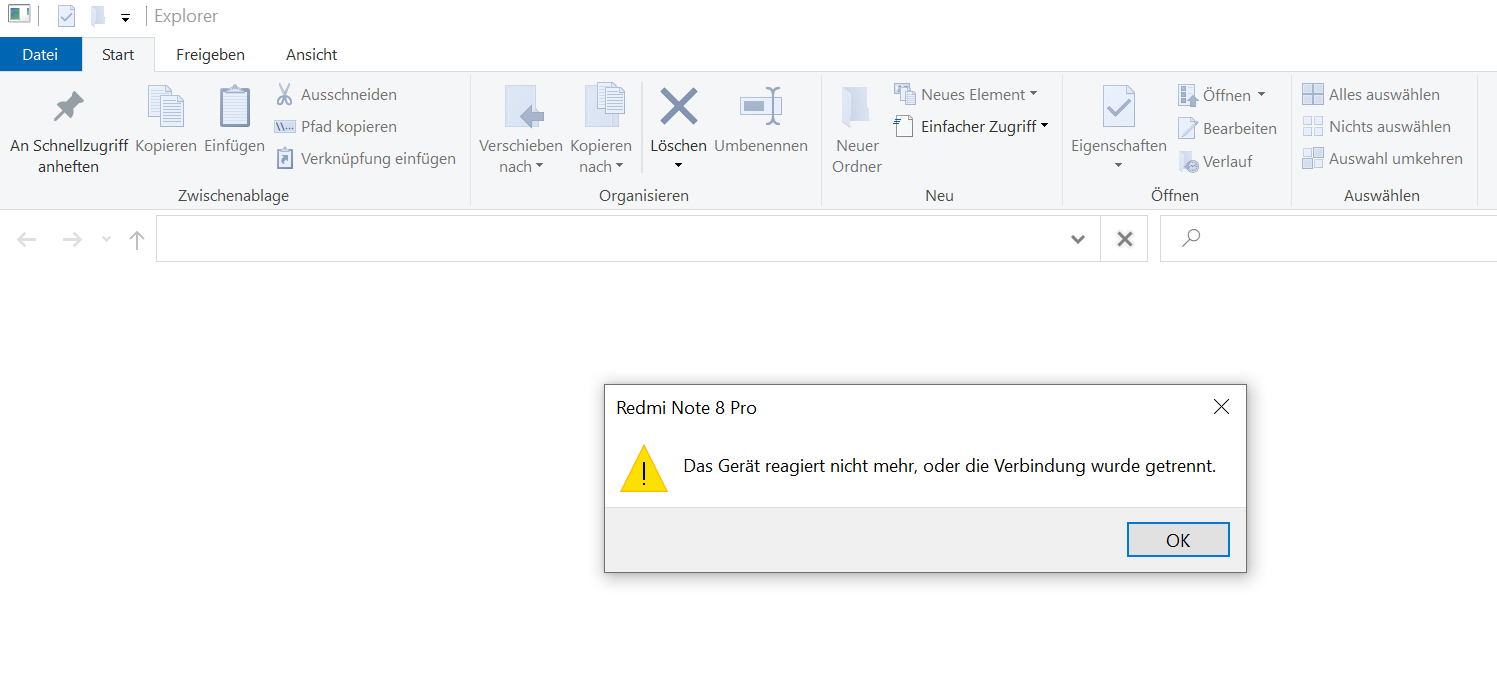Click quick access new folder icon
Screen dimensions: 1497x673
pyautogui.click(x=98, y=15)
